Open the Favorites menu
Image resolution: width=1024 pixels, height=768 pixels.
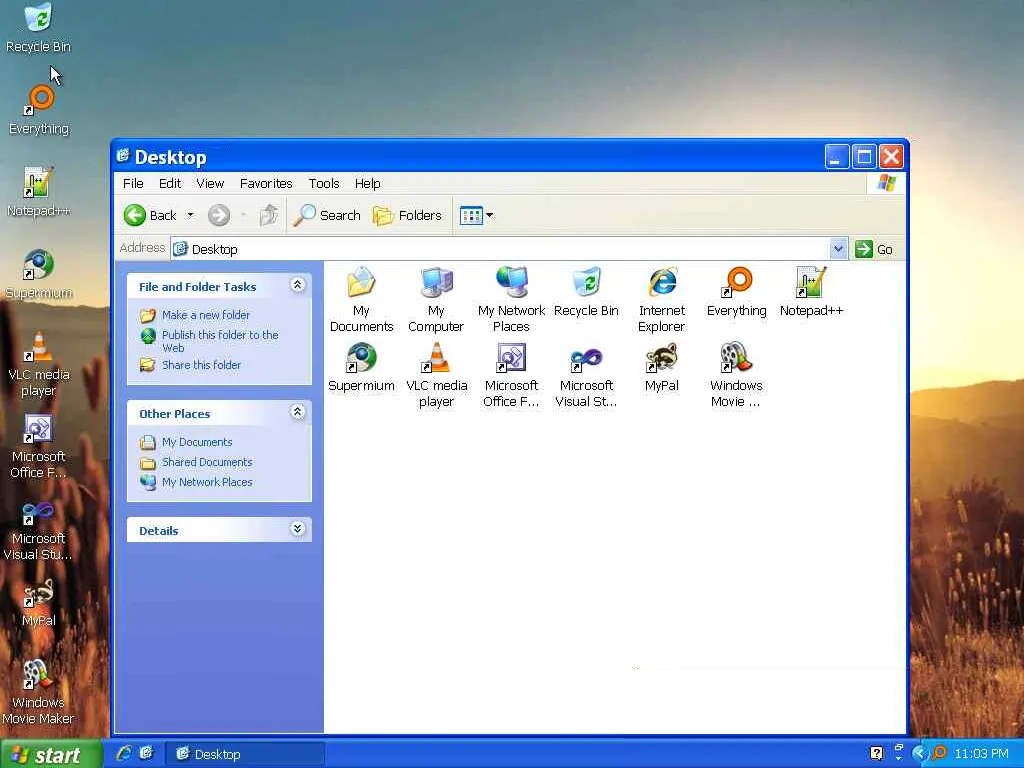coord(266,184)
